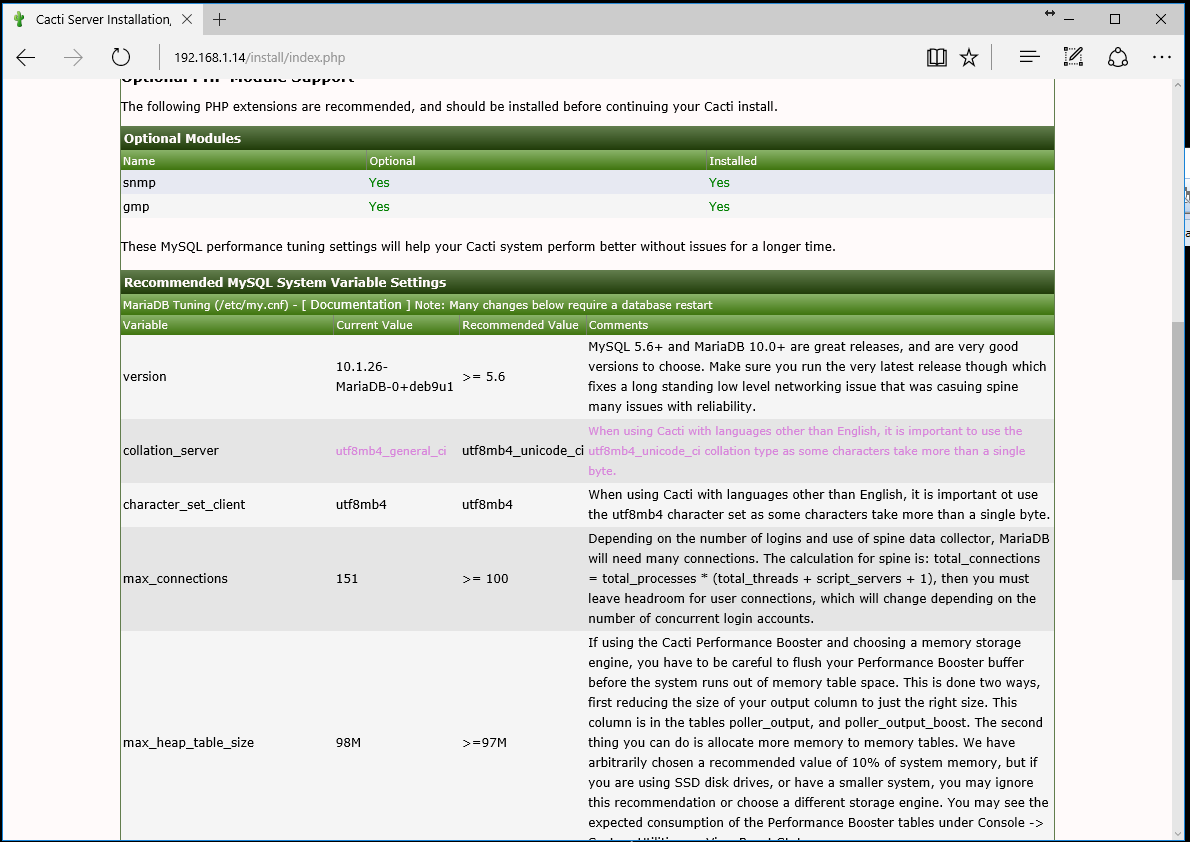Image resolution: width=1190 pixels, height=842 pixels.
Task: Click the browser Forward arrow
Action: coord(73,57)
